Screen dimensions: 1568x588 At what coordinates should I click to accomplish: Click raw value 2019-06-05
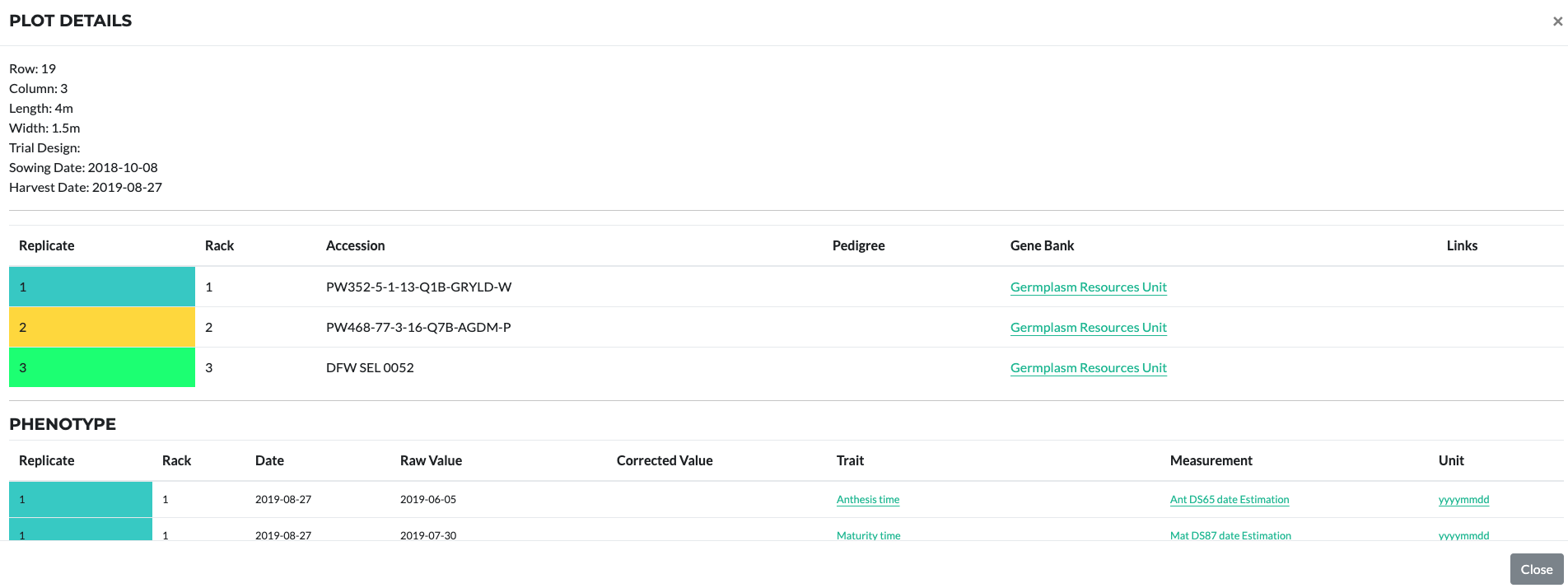pyautogui.click(x=428, y=499)
